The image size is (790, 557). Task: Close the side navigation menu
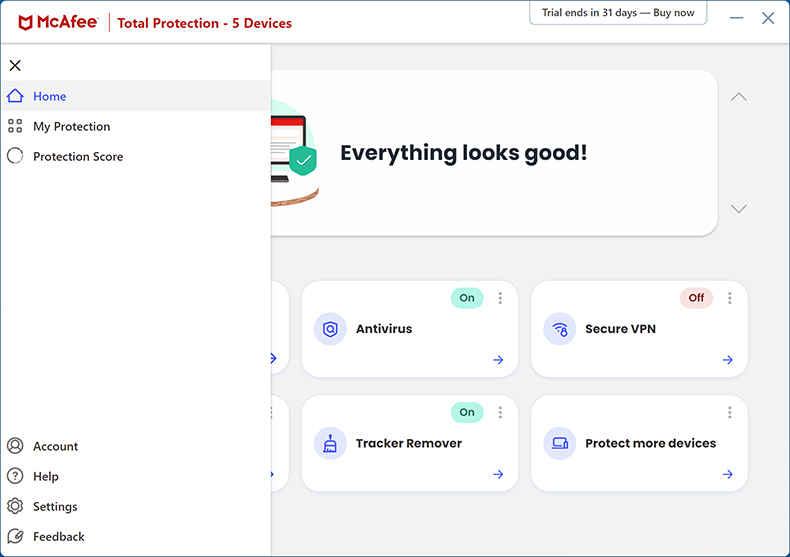coord(15,65)
